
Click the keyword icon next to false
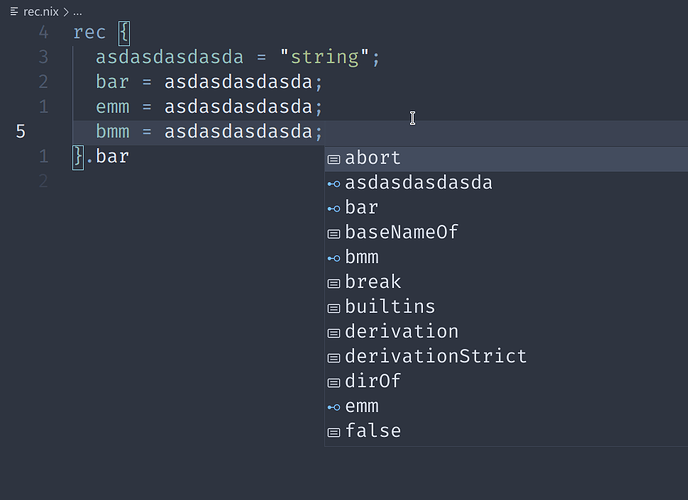click(x=334, y=432)
